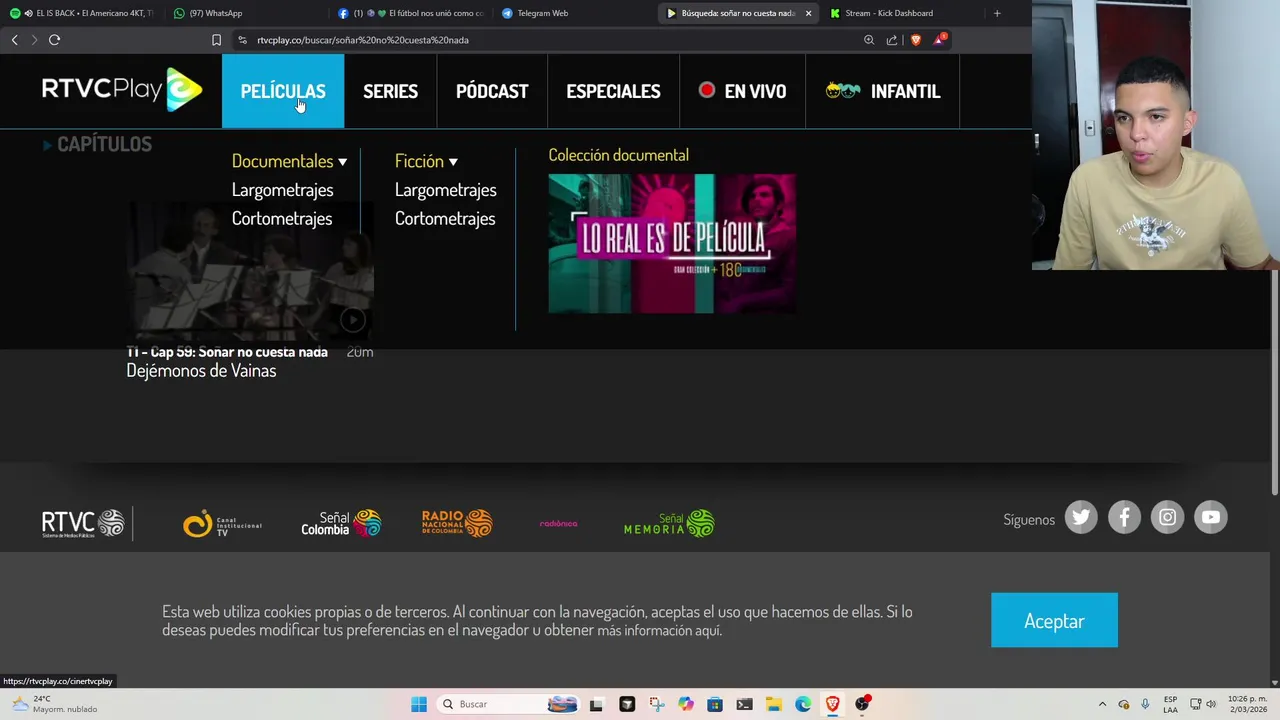Viewport: 1280px width, 720px height.
Task: Close the Búsqueda: soñar no cuesta nada tab
Action: [808, 13]
